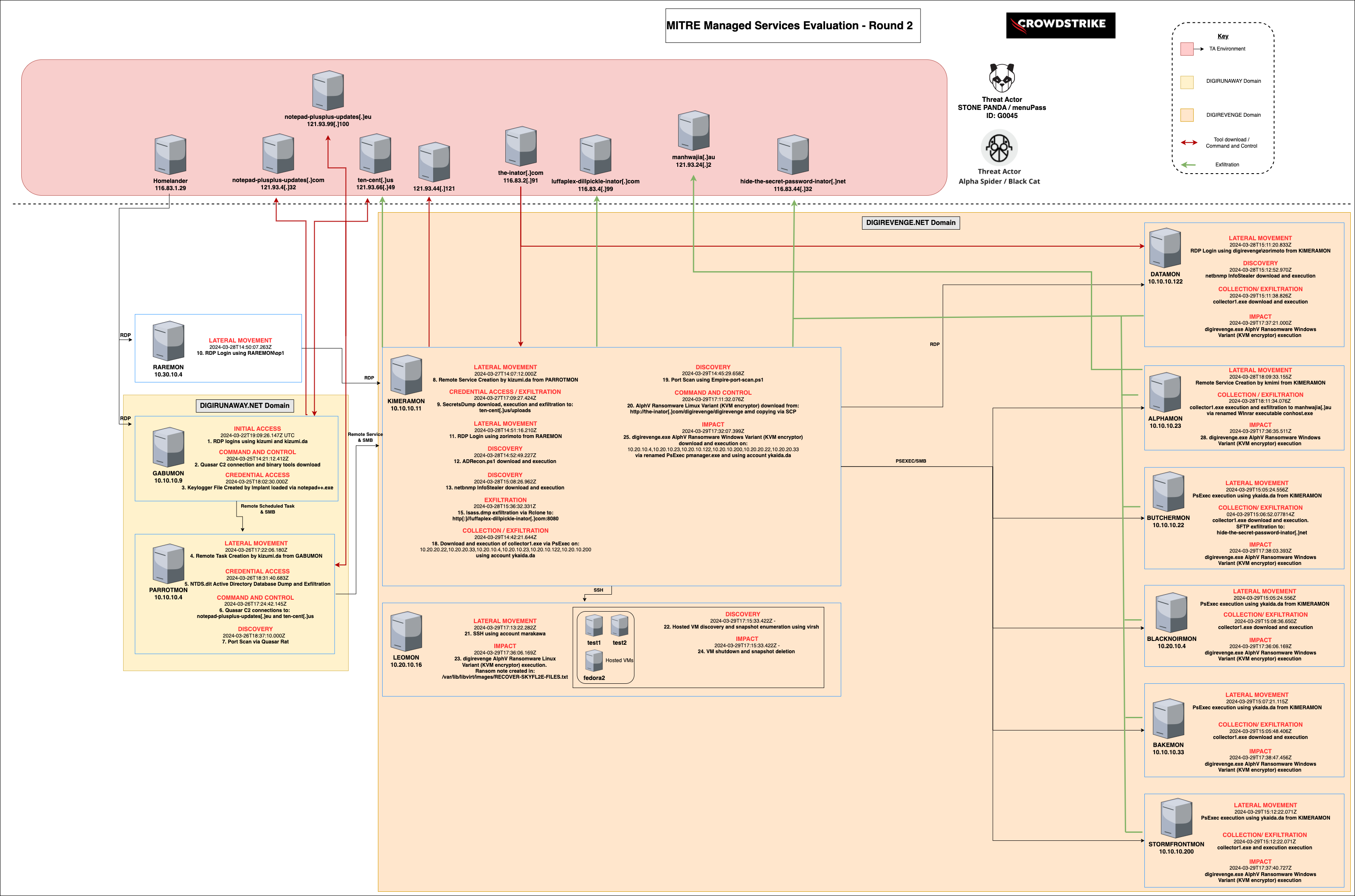Click the Homelander server icon
The width and height of the screenshot is (1355, 896).
[170, 155]
